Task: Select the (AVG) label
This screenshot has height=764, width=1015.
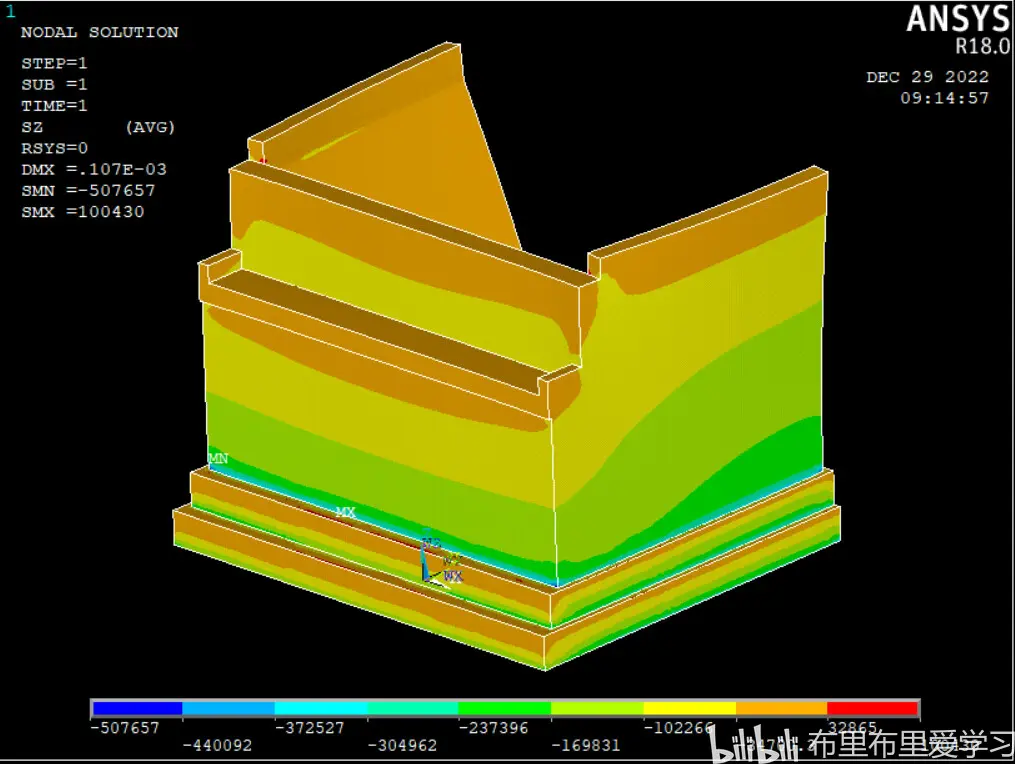Action: 150,127
